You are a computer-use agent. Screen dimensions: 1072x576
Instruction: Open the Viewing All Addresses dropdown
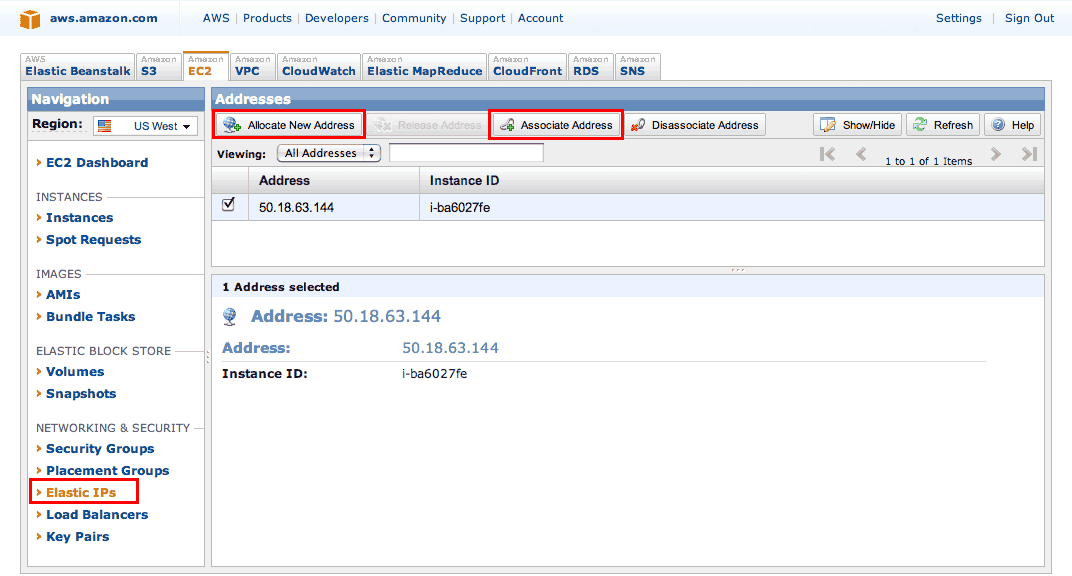pyautogui.click(x=329, y=153)
